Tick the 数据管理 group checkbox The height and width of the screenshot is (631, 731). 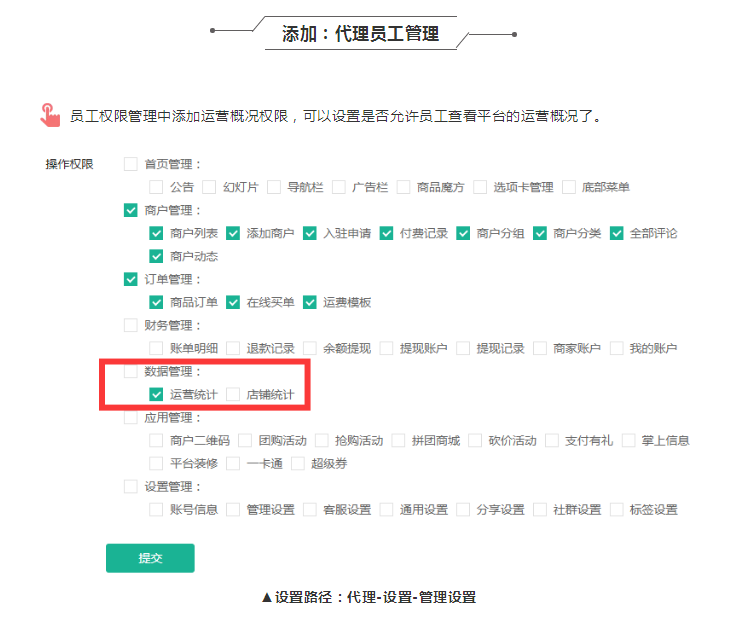coord(131,371)
